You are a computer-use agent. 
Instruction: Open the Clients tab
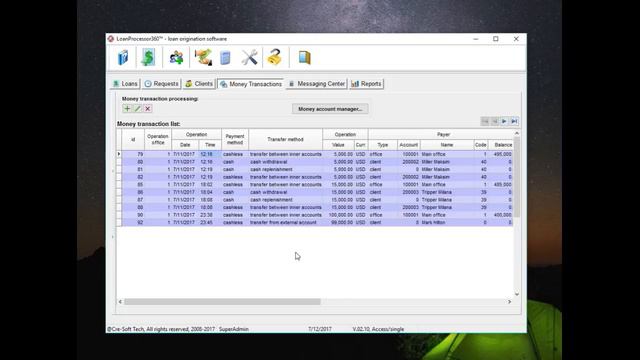click(x=199, y=84)
